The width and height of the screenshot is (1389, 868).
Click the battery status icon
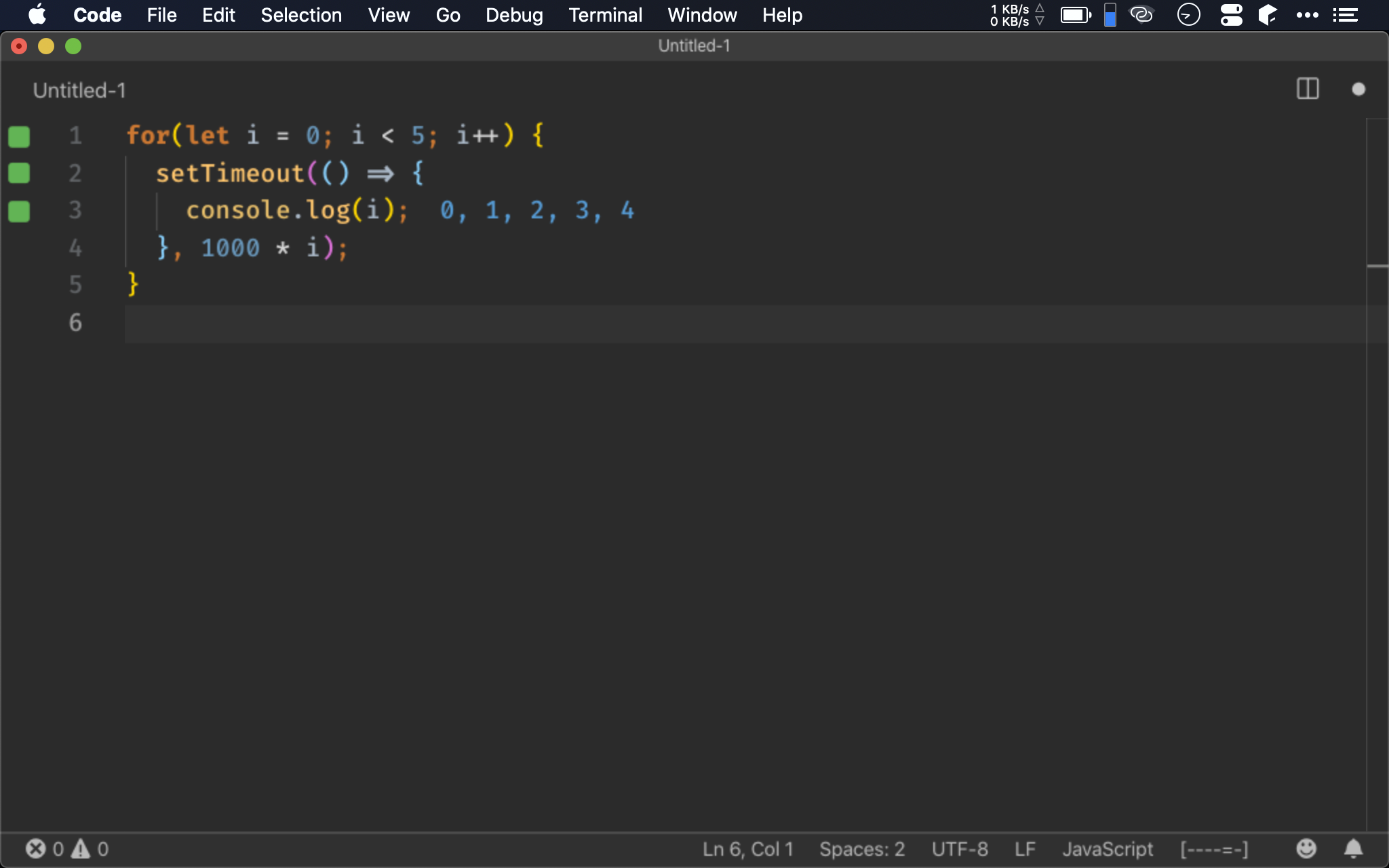pyautogui.click(x=1075, y=15)
